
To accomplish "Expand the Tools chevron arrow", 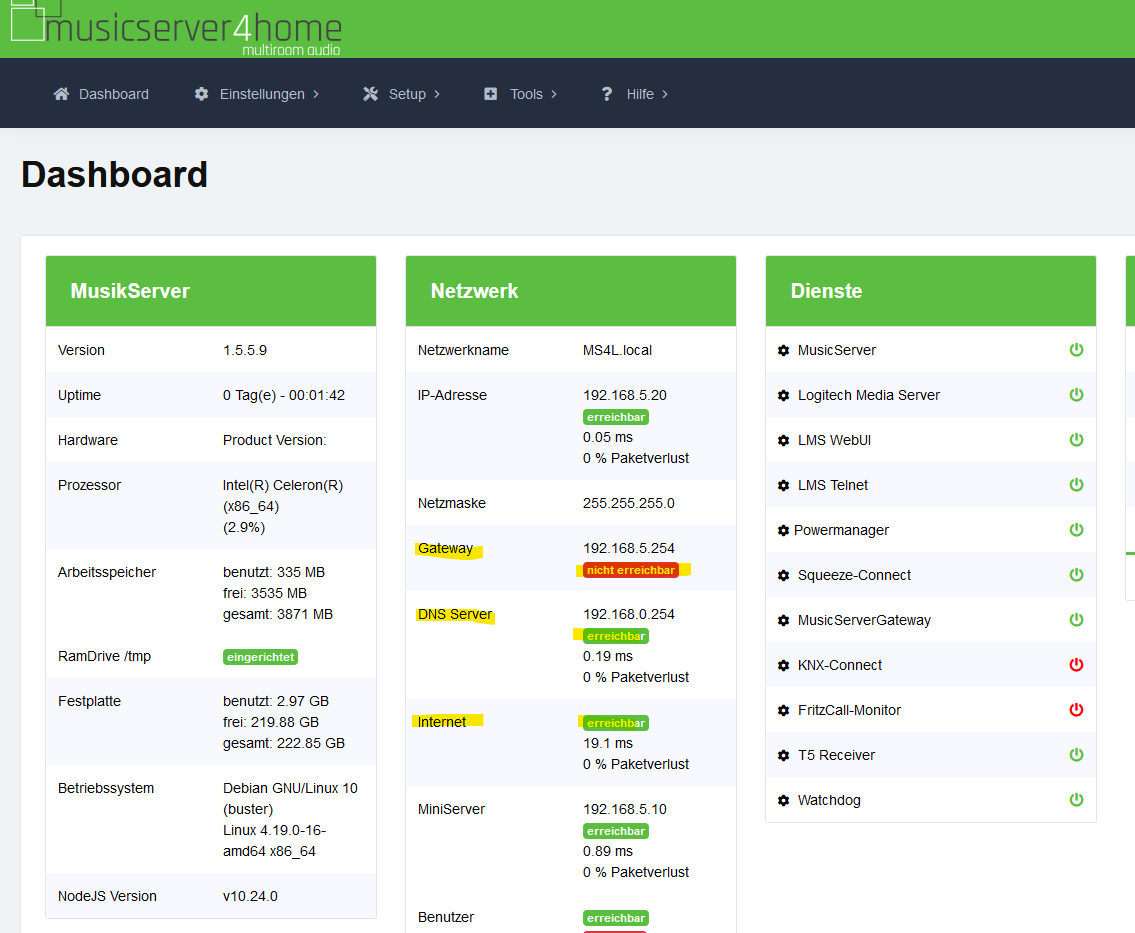I will 554,94.
